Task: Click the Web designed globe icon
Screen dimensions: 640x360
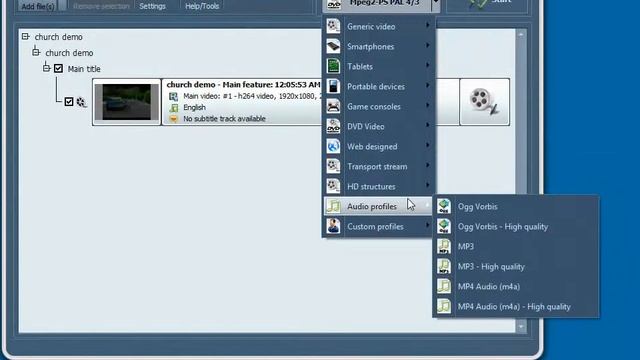Action: click(x=333, y=146)
